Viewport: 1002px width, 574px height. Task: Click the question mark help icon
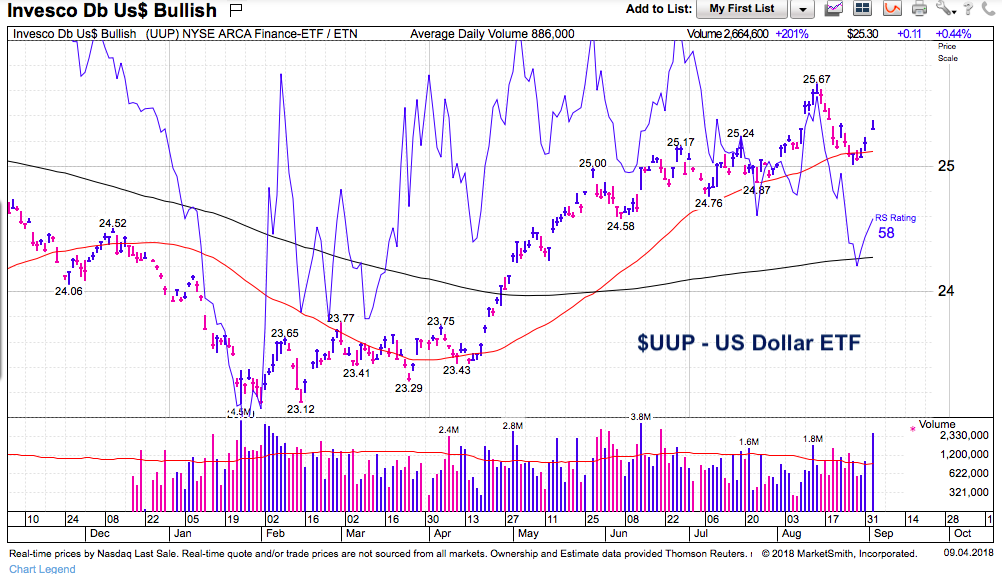[968, 8]
